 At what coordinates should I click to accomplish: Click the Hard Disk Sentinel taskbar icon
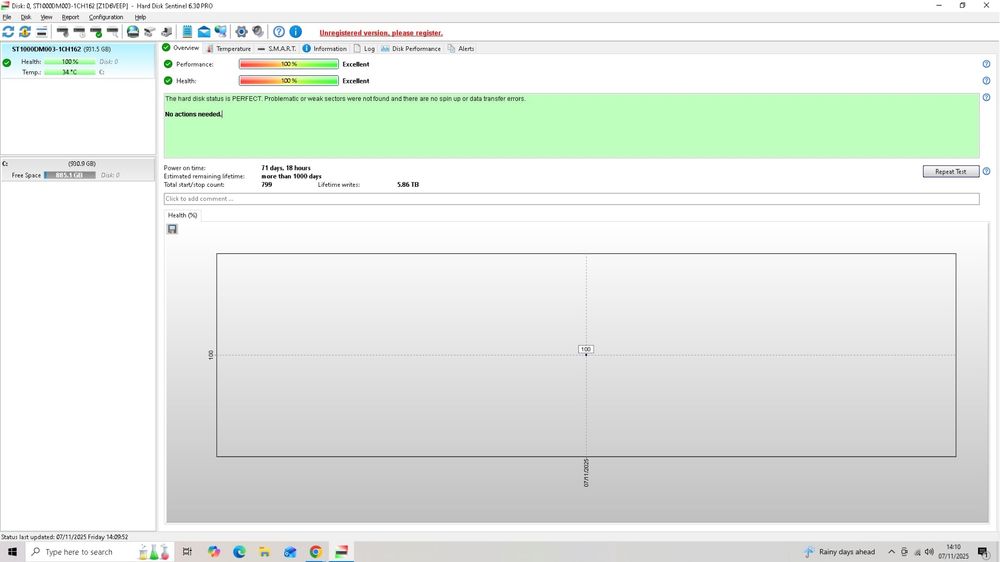pyautogui.click(x=341, y=552)
